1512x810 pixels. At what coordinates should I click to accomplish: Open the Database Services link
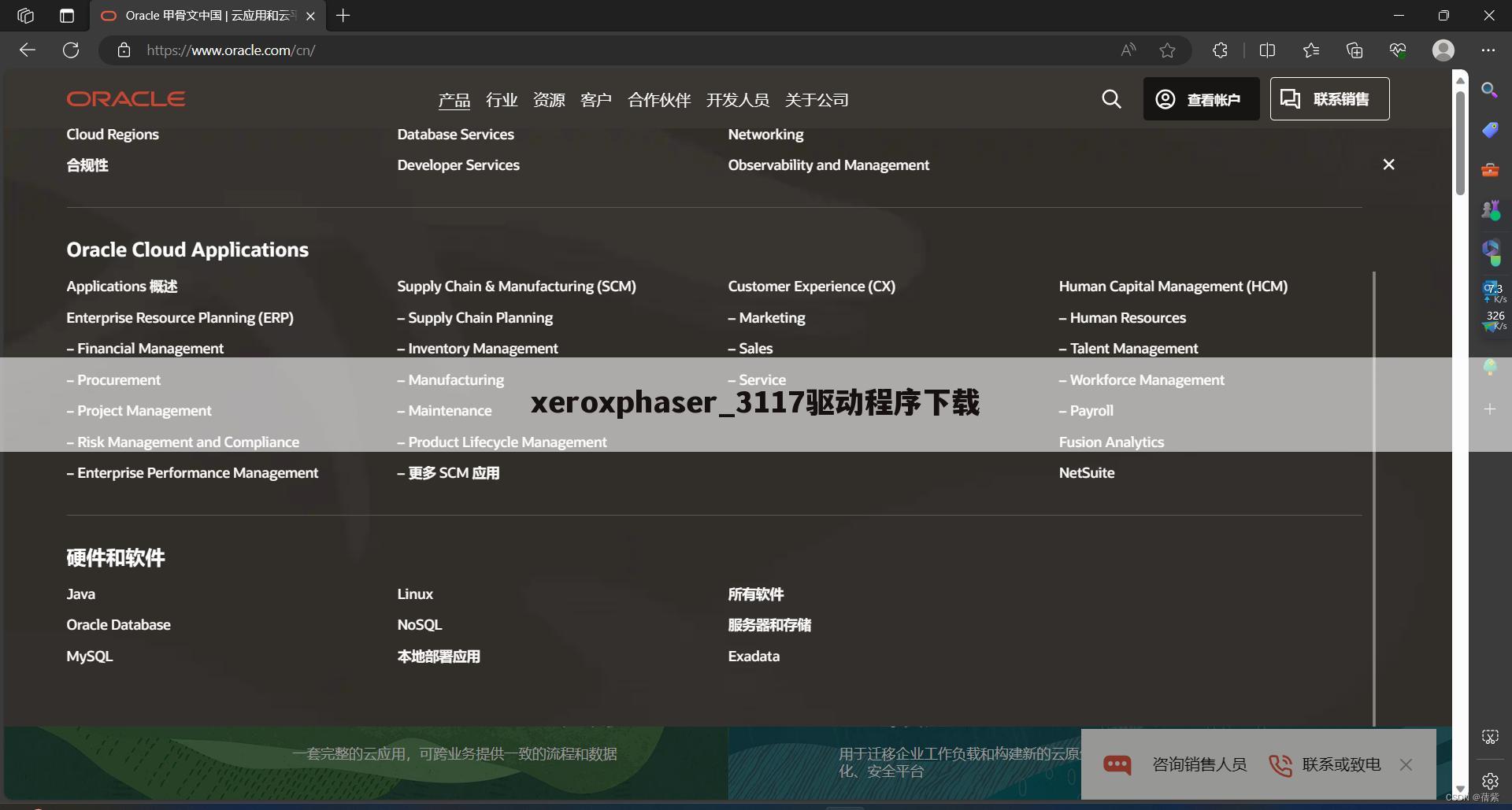click(455, 134)
